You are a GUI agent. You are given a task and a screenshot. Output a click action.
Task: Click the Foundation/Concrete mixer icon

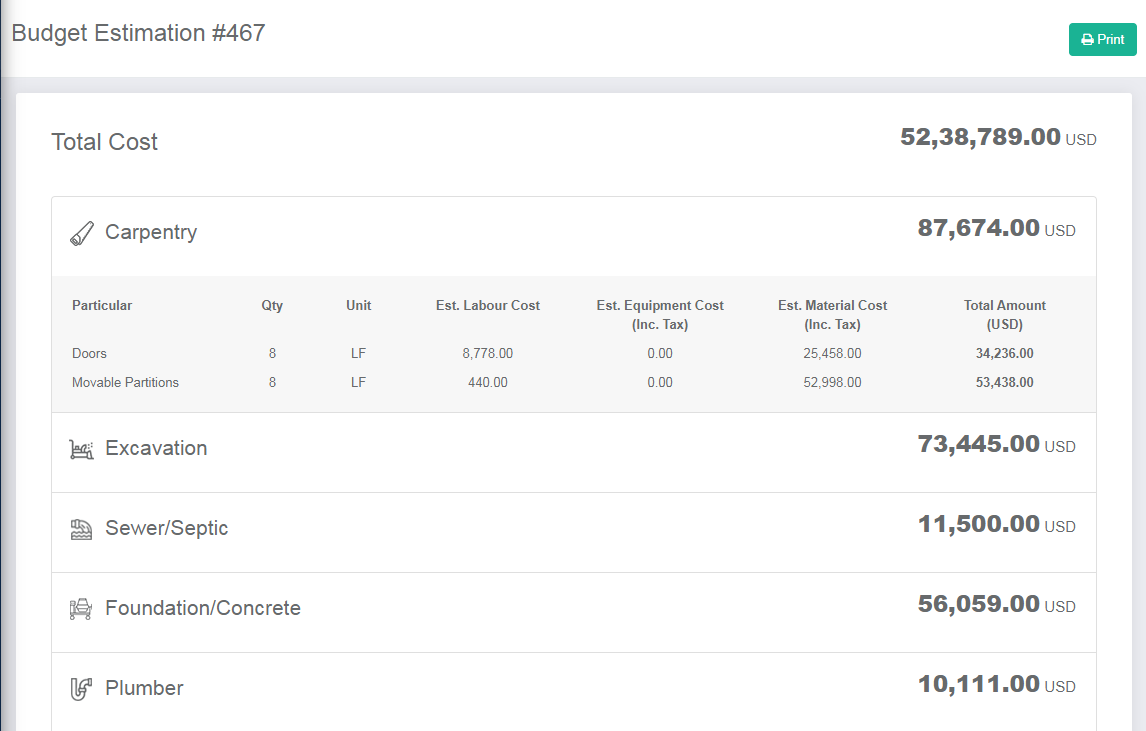click(82, 609)
